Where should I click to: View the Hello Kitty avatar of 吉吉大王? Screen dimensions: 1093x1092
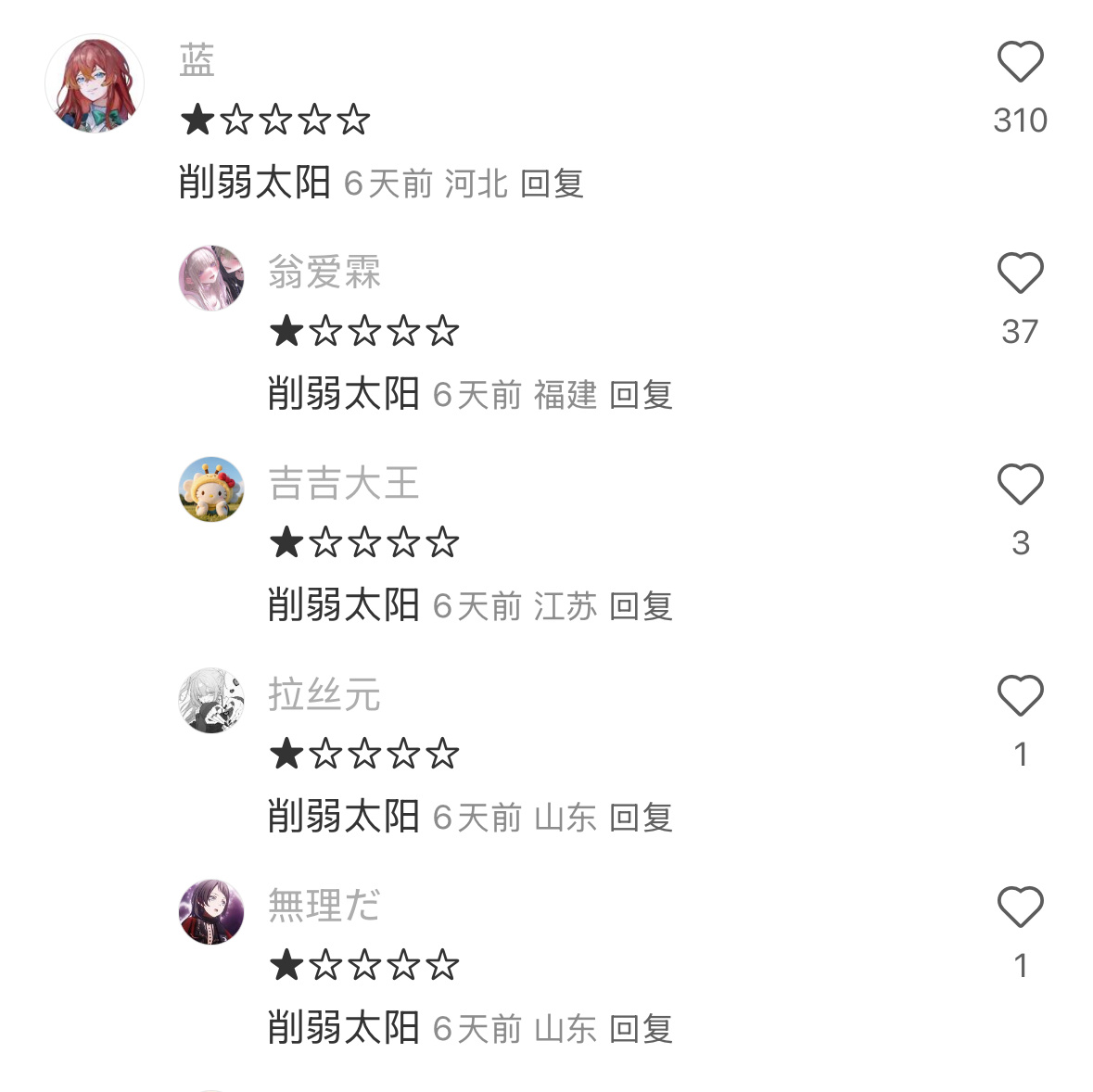[x=211, y=489]
